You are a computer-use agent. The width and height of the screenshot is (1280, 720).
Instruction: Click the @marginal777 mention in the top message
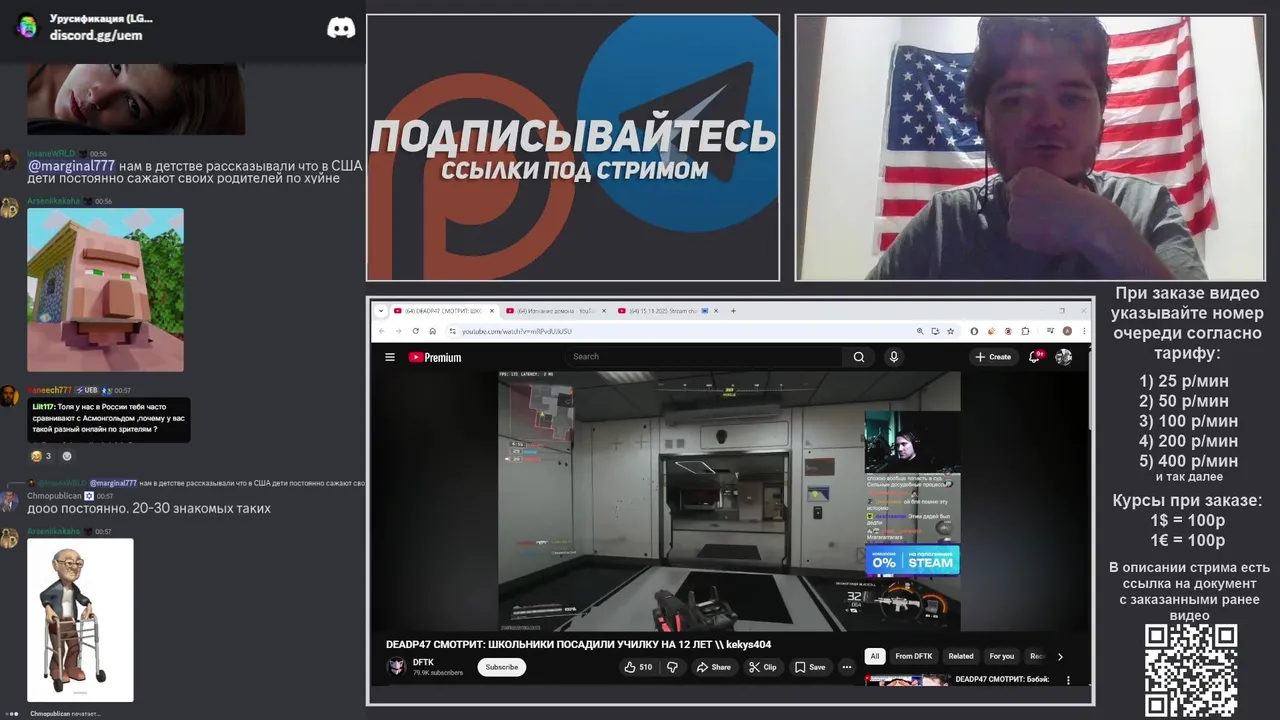pyautogui.click(x=71, y=166)
